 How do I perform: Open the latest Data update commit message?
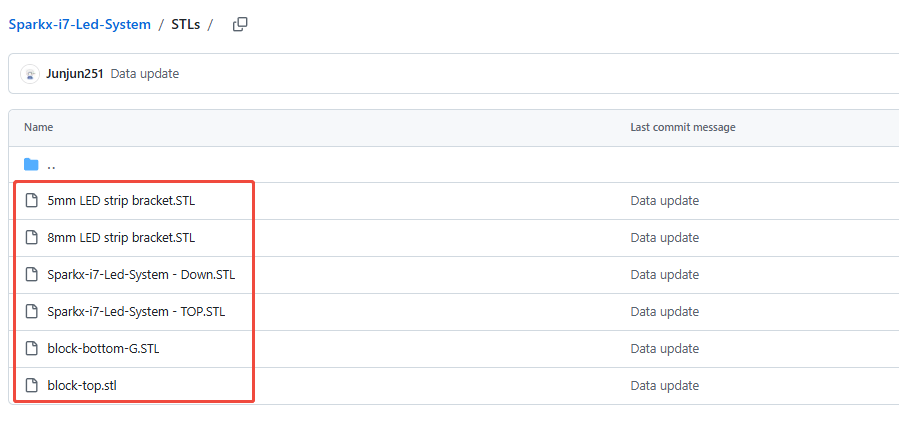coord(144,74)
